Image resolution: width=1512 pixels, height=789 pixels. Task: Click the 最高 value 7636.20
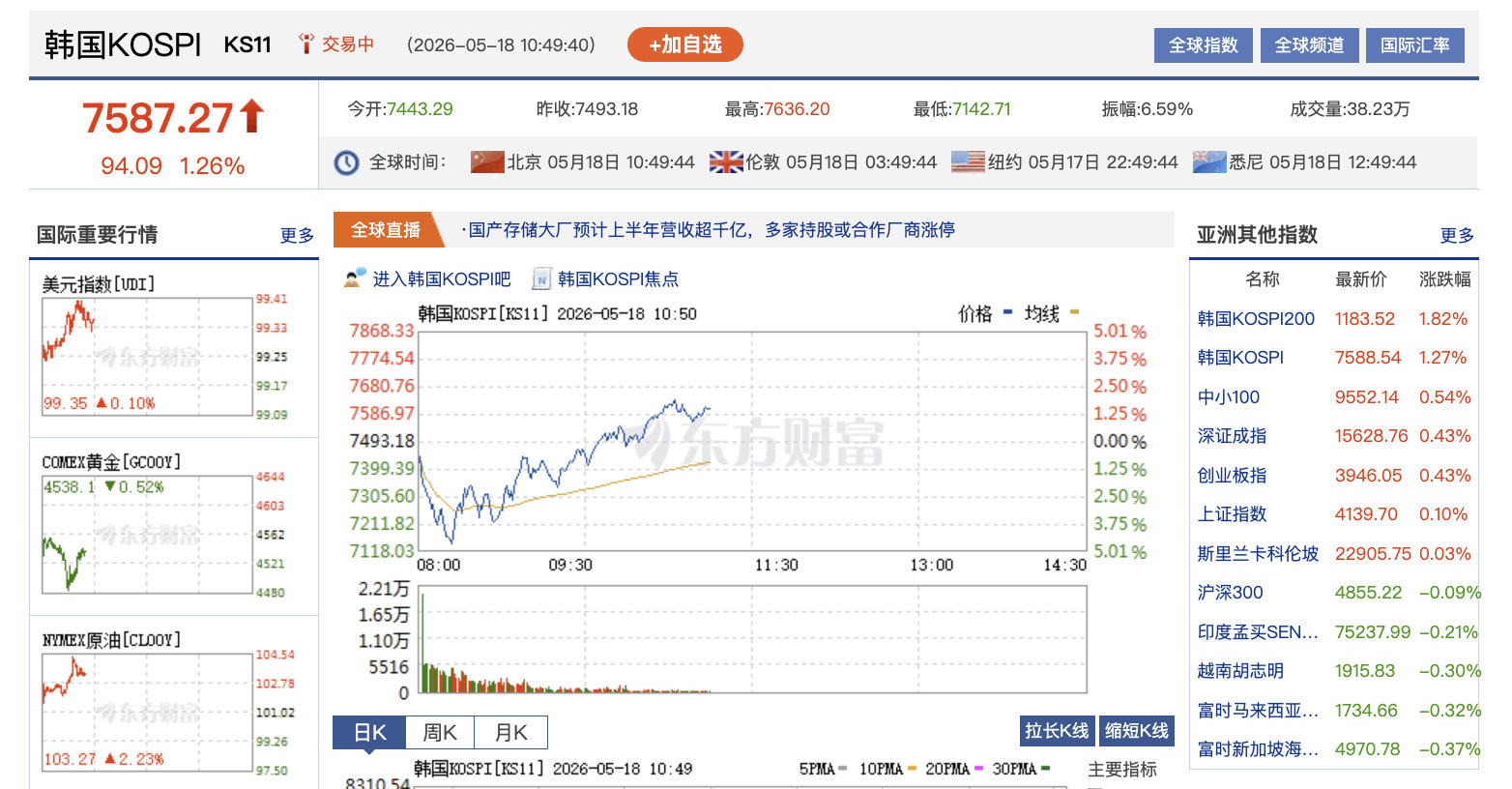797,109
